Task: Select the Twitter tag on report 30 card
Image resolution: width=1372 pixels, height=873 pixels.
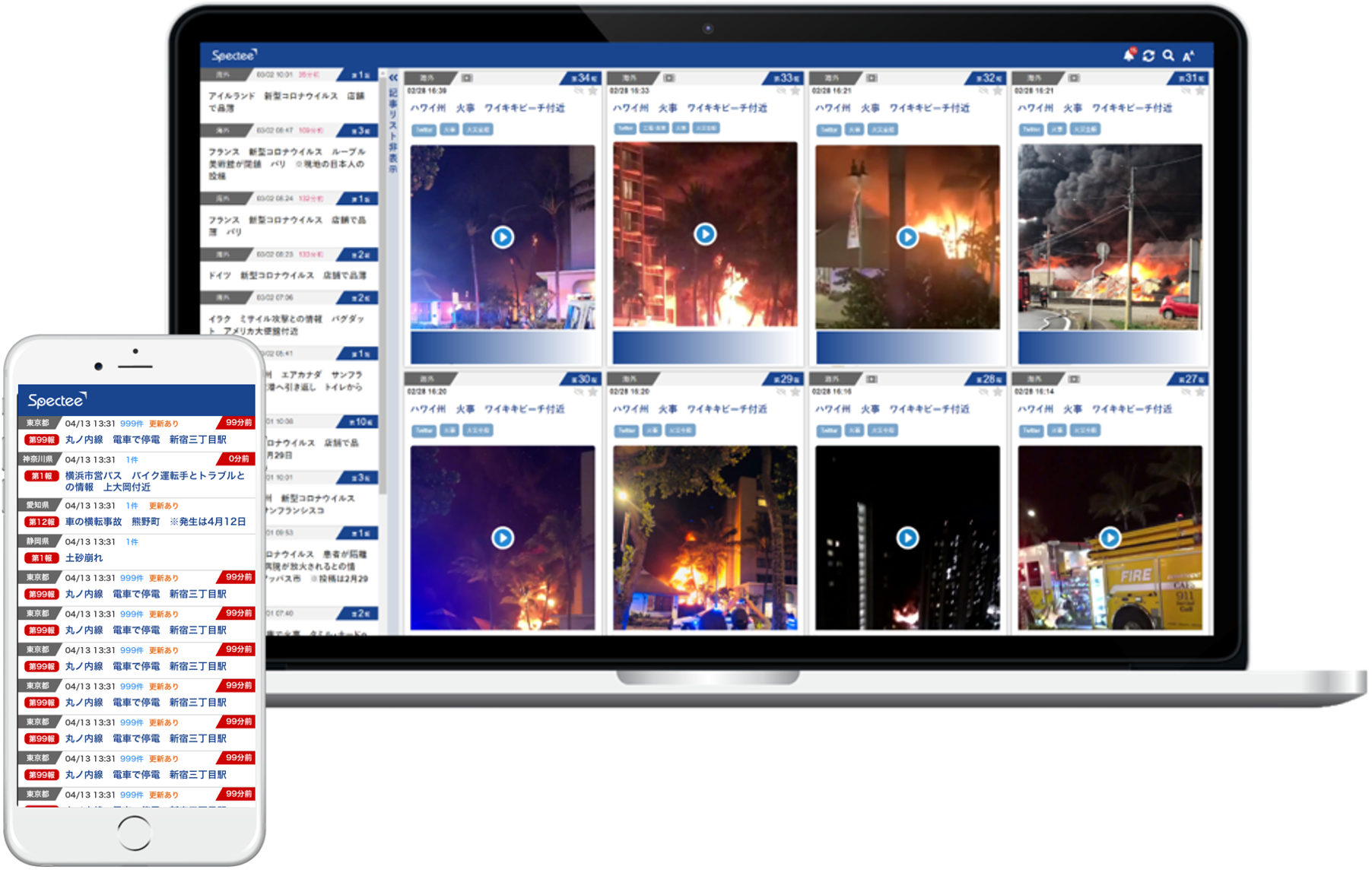Action: 424,431
